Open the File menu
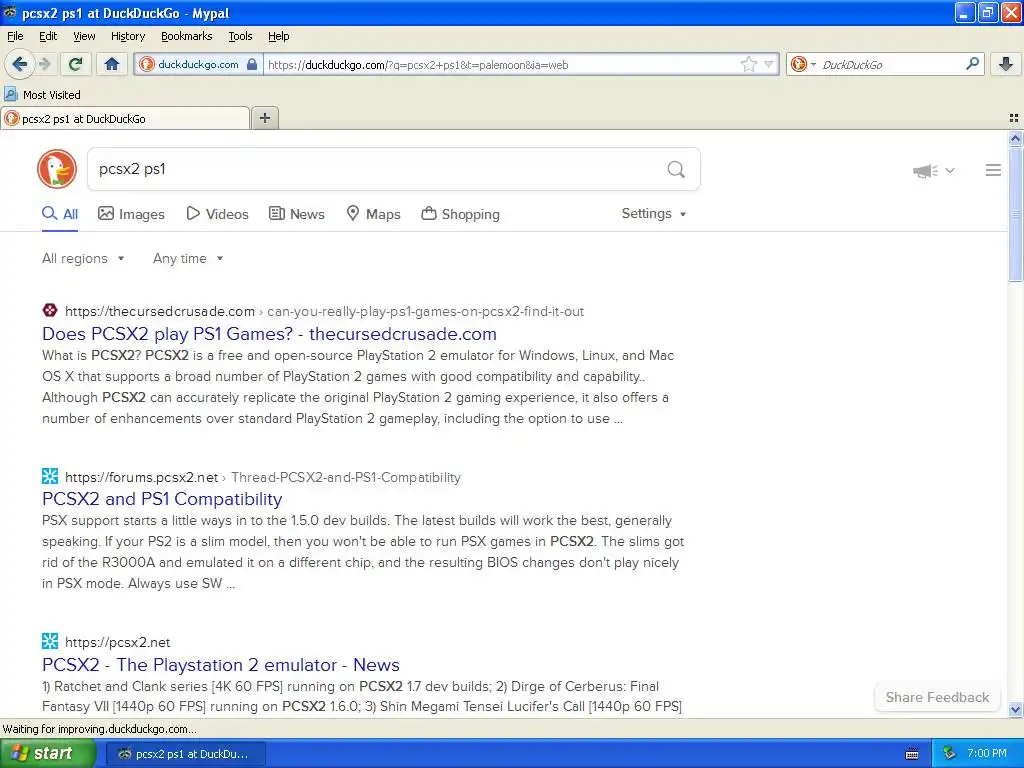1024x768 pixels. tap(15, 36)
